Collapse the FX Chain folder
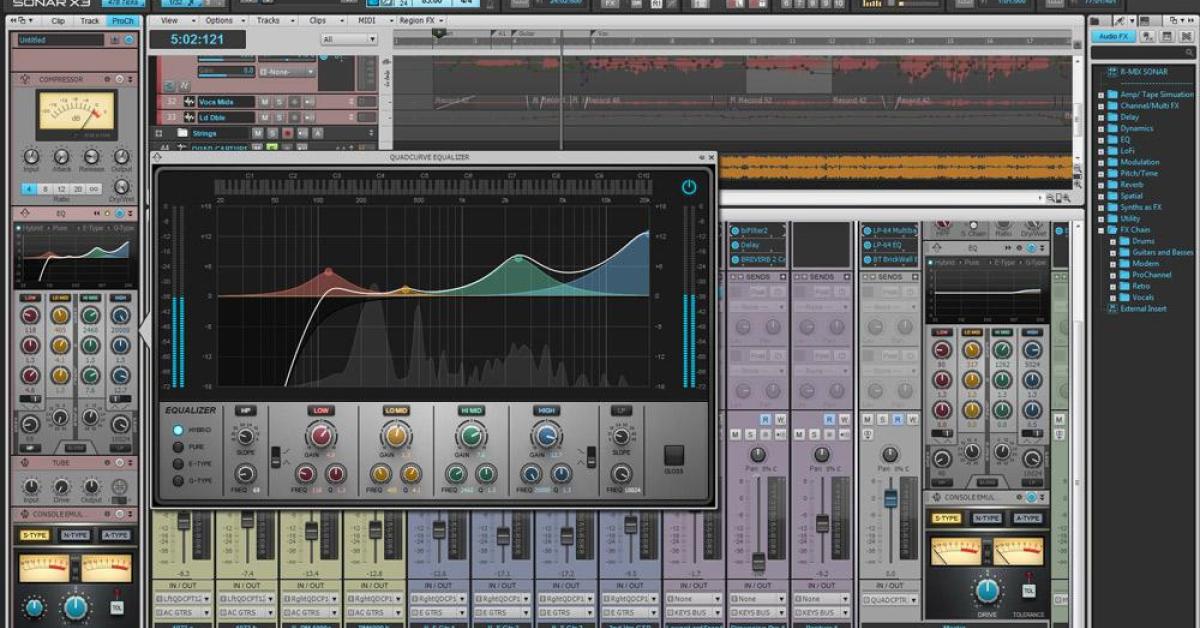The height and width of the screenshot is (628, 1200). (x=1101, y=230)
